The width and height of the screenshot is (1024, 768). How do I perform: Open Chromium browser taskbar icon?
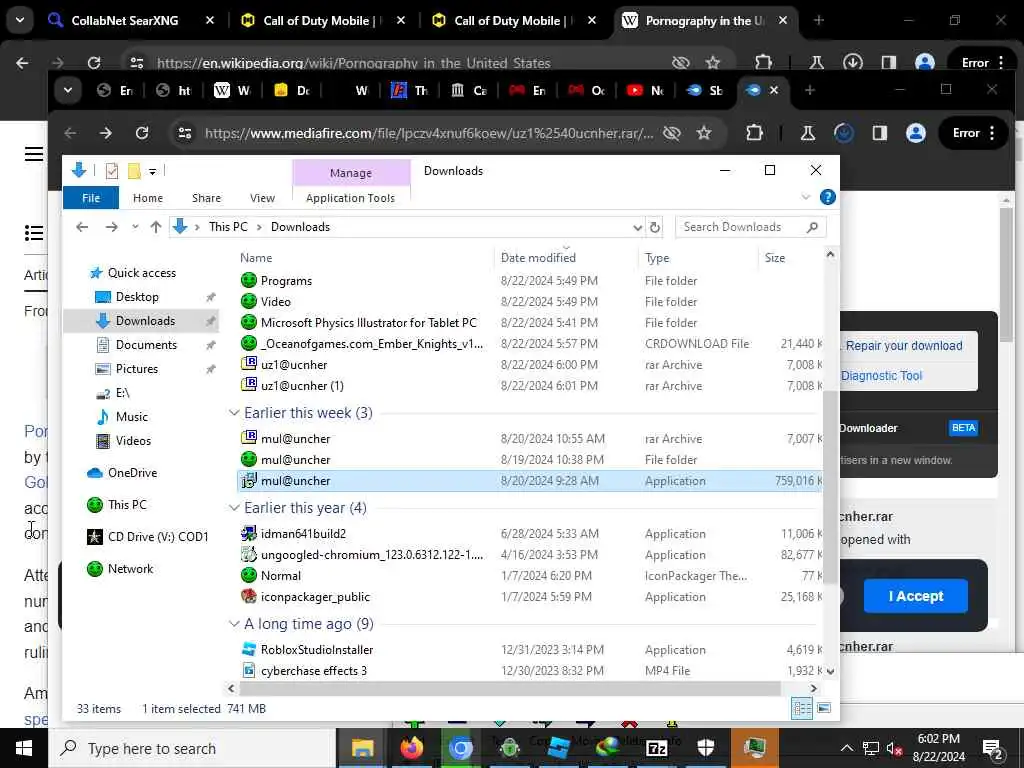460,748
